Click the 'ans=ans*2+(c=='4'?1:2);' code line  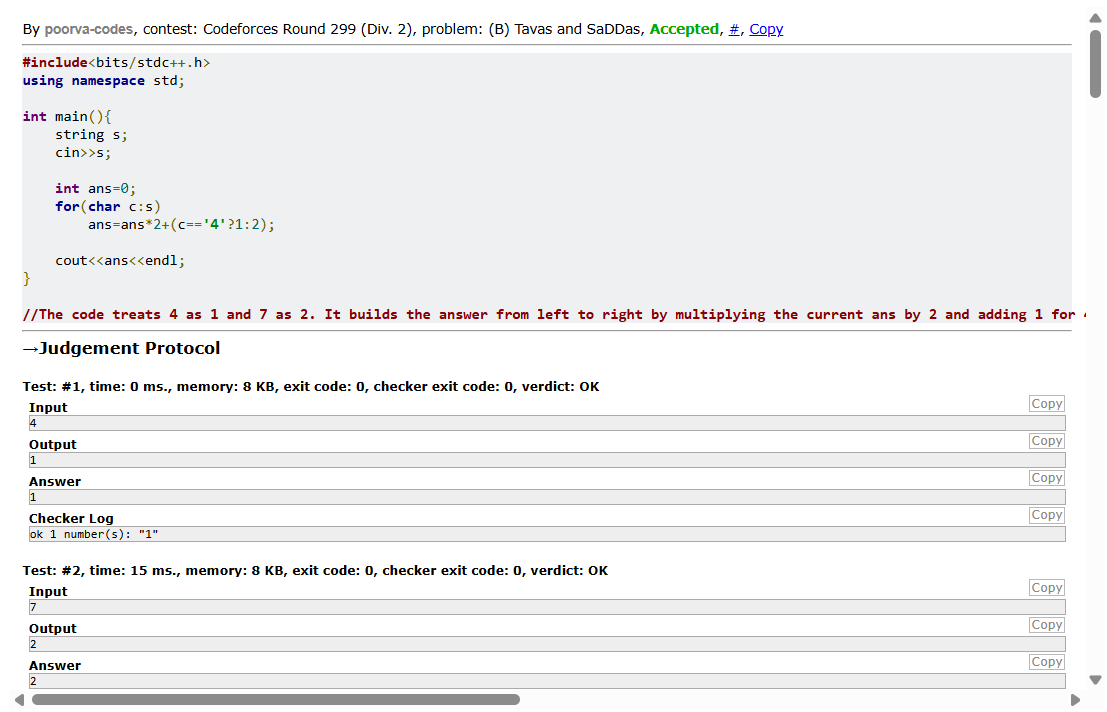tap(181, 224)
